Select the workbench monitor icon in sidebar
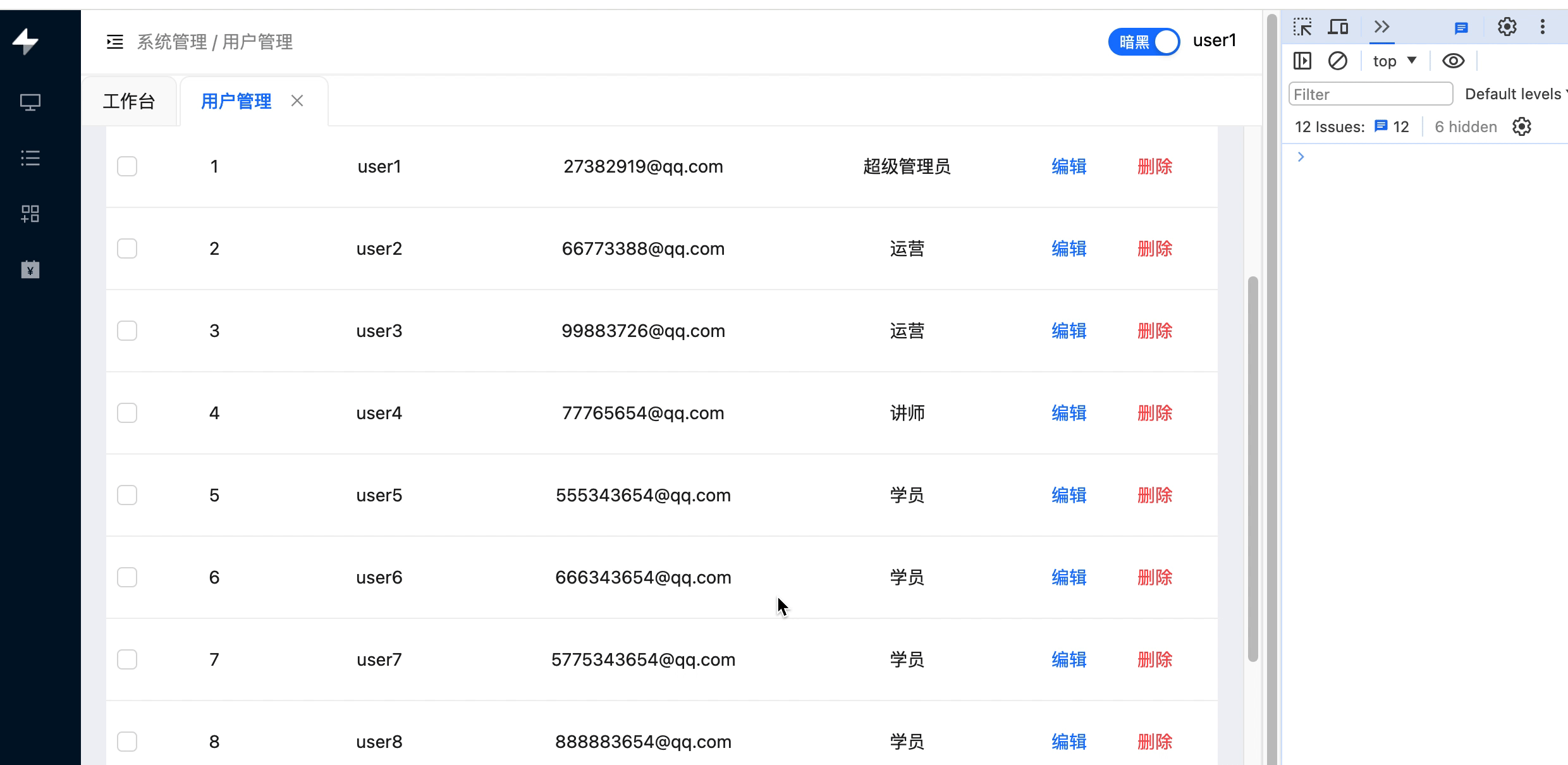This screenshot has height=765, width=1568. point(30,102)
